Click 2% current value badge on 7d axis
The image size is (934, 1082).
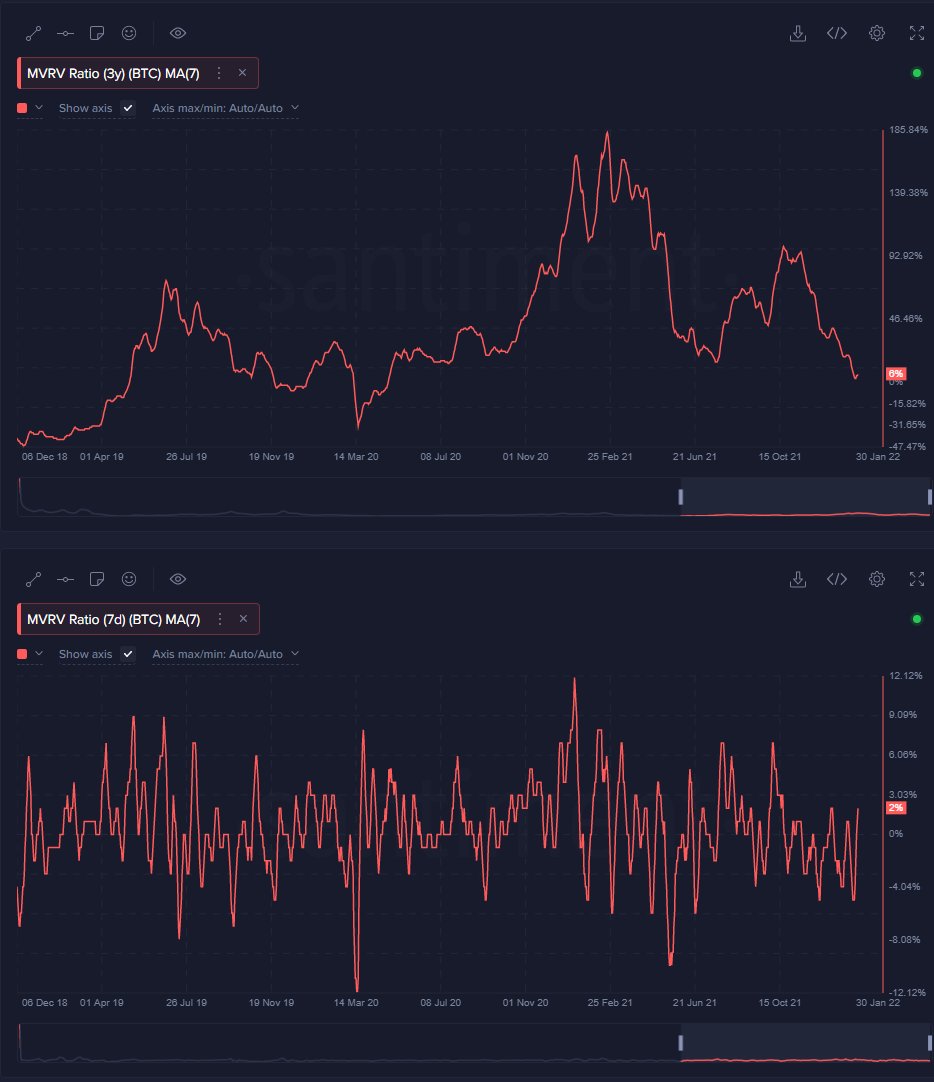tap(895, 807)
